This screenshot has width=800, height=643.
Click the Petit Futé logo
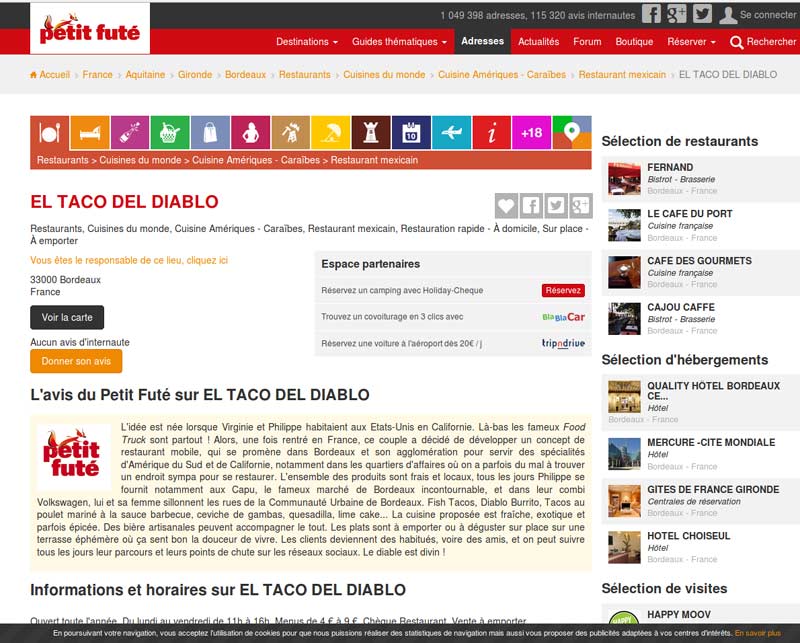point(90,29)
